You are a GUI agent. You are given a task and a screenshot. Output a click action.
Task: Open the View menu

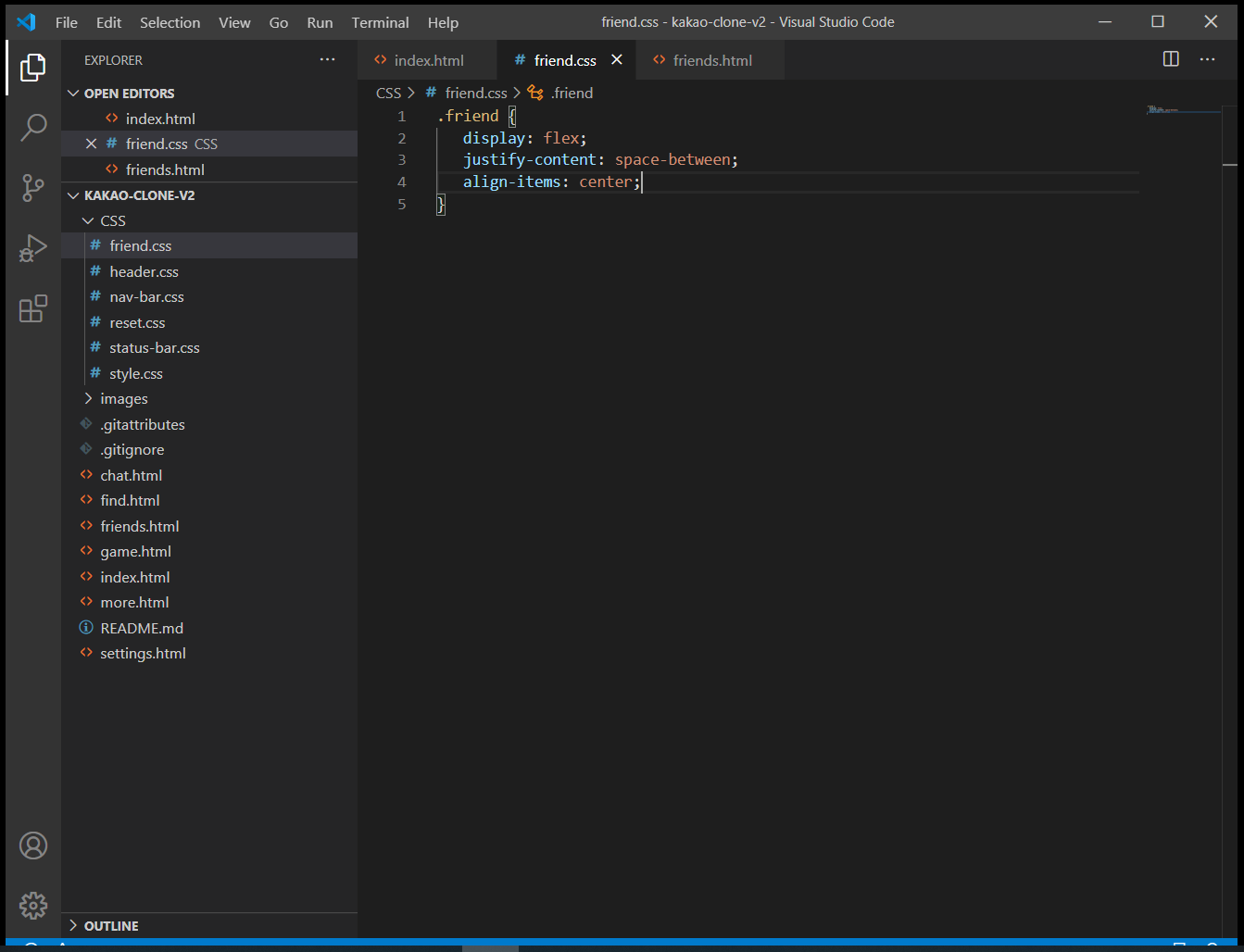234,22
